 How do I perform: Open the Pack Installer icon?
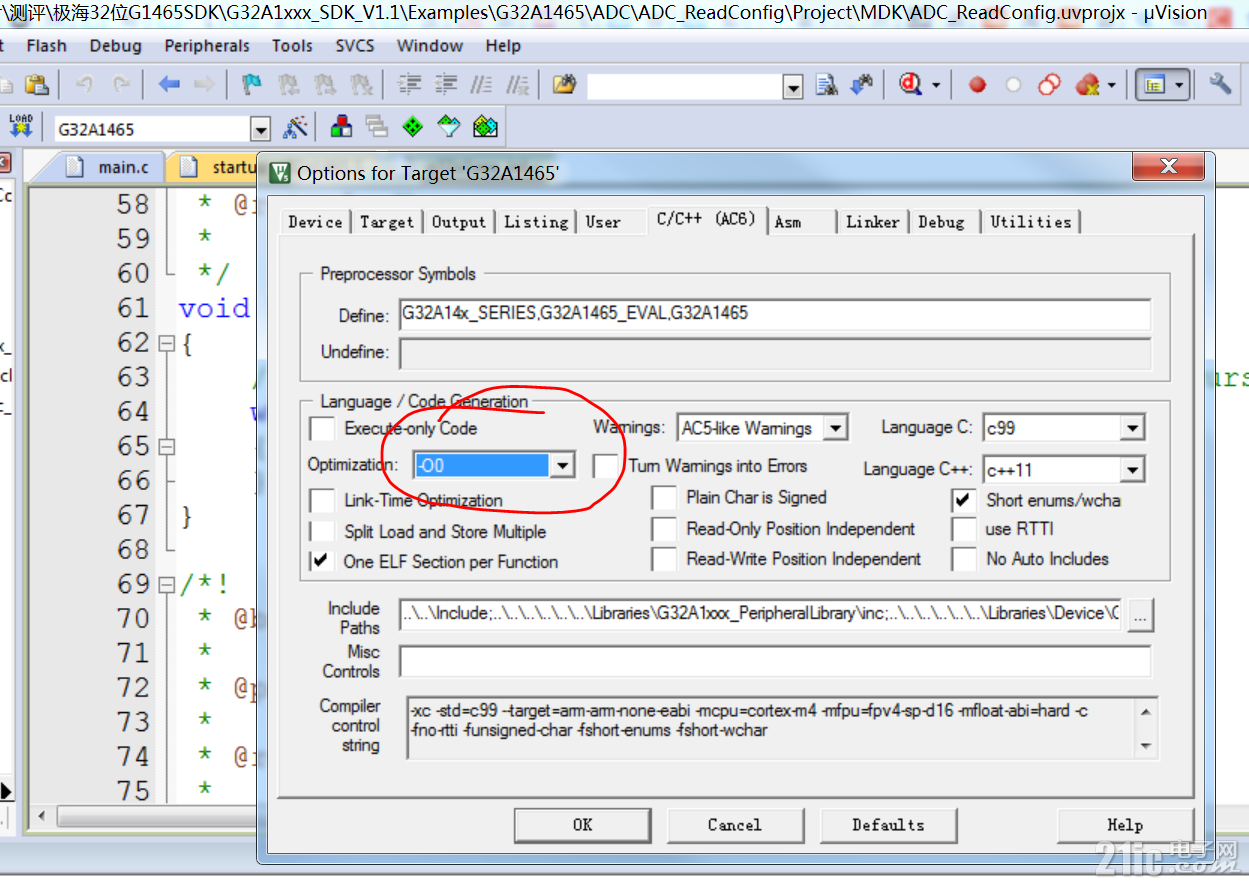coord(485,127)
